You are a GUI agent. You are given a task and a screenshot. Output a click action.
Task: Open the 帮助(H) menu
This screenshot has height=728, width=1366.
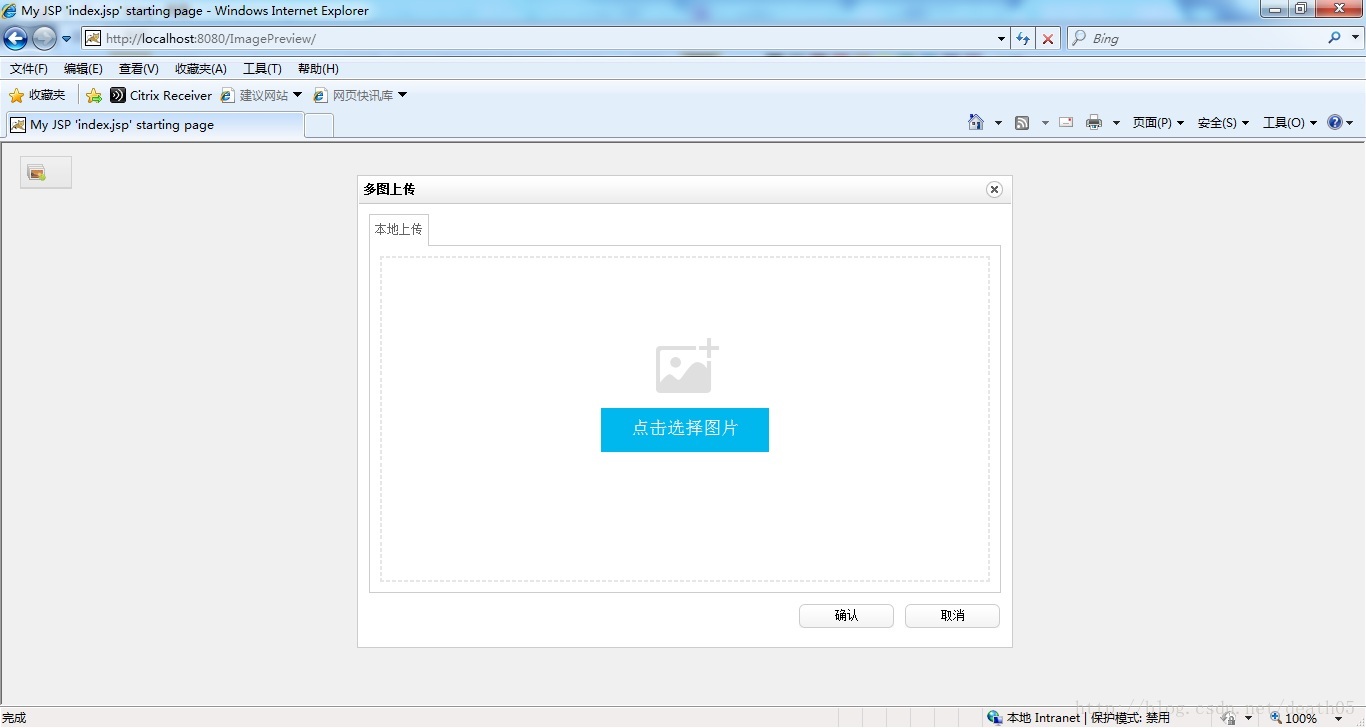pos(318,69)
